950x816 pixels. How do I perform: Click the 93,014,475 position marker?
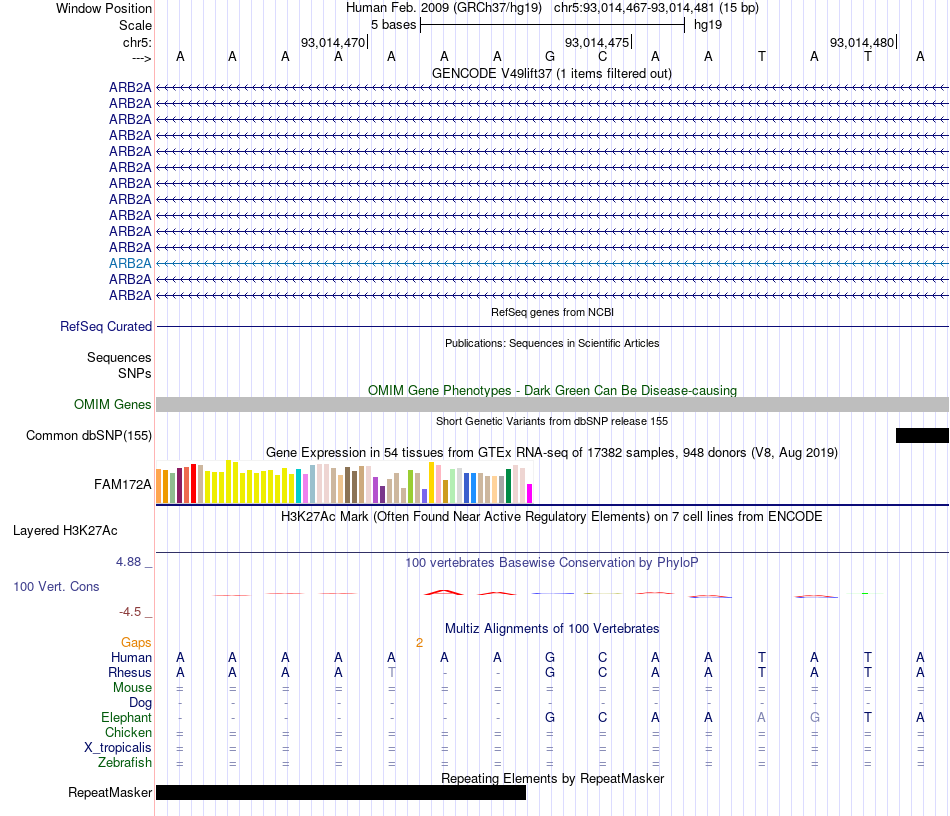[598, 42]
